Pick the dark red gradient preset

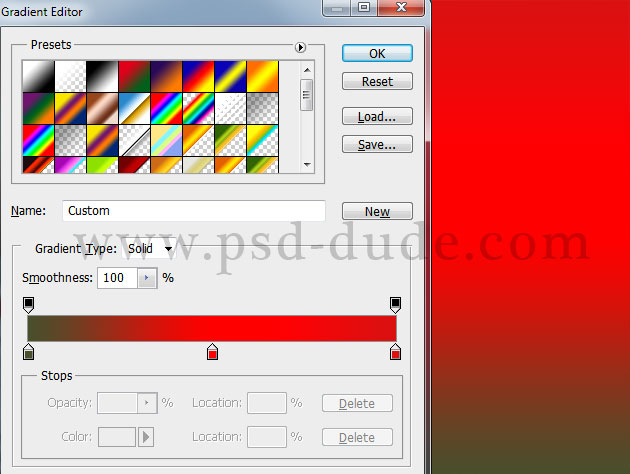(x=134, y=165)
